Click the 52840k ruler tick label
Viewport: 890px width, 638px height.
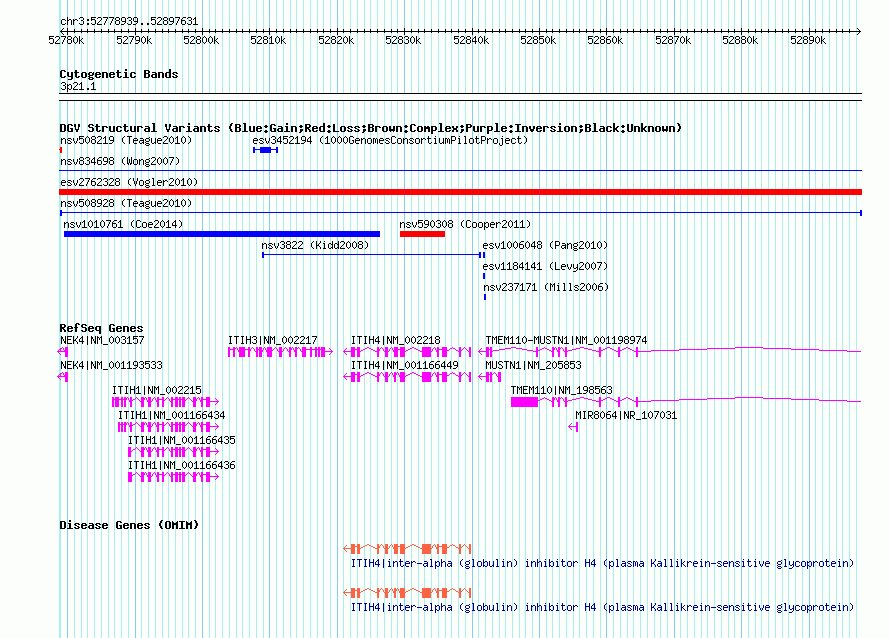pyautogui.click(x=471, y=40)
